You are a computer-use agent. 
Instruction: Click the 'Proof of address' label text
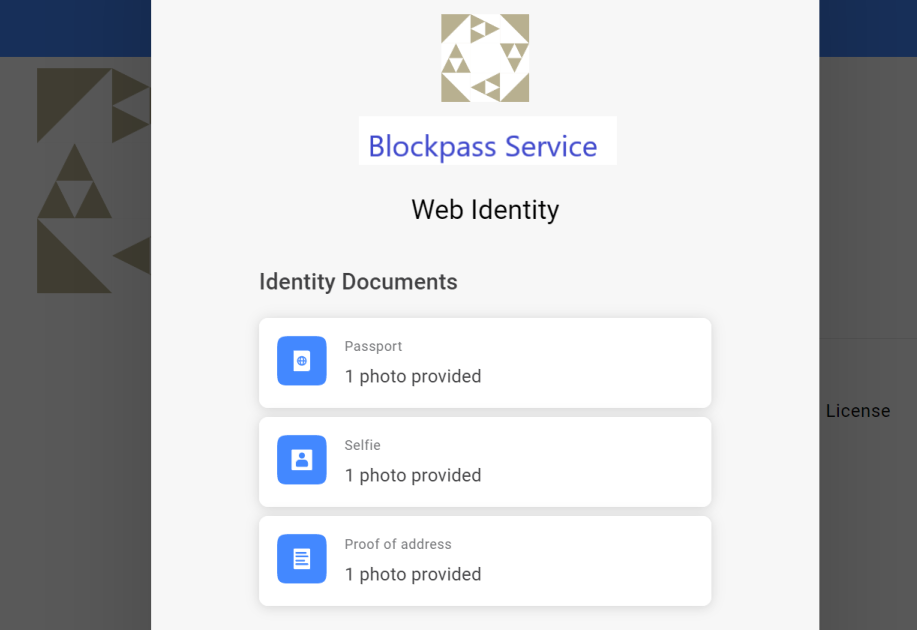coord(398,544)
